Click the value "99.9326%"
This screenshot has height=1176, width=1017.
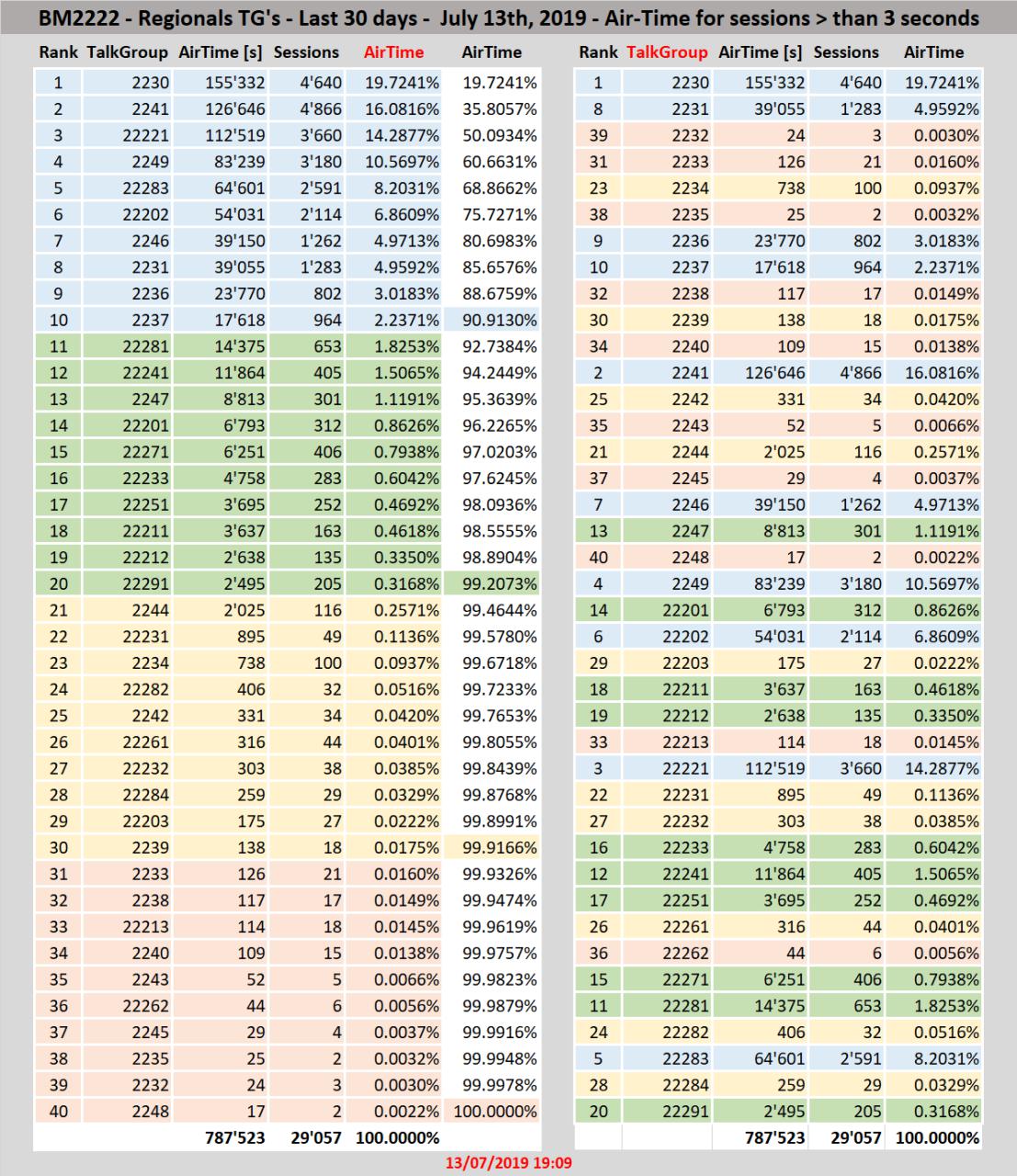(492, 875)
